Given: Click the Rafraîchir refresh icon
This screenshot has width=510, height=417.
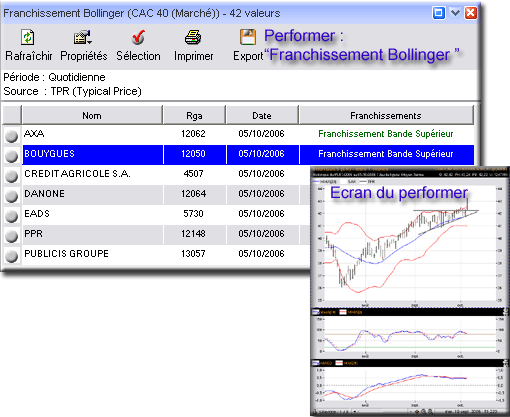Looking at the screenshot, I should [x=28, y=37].
